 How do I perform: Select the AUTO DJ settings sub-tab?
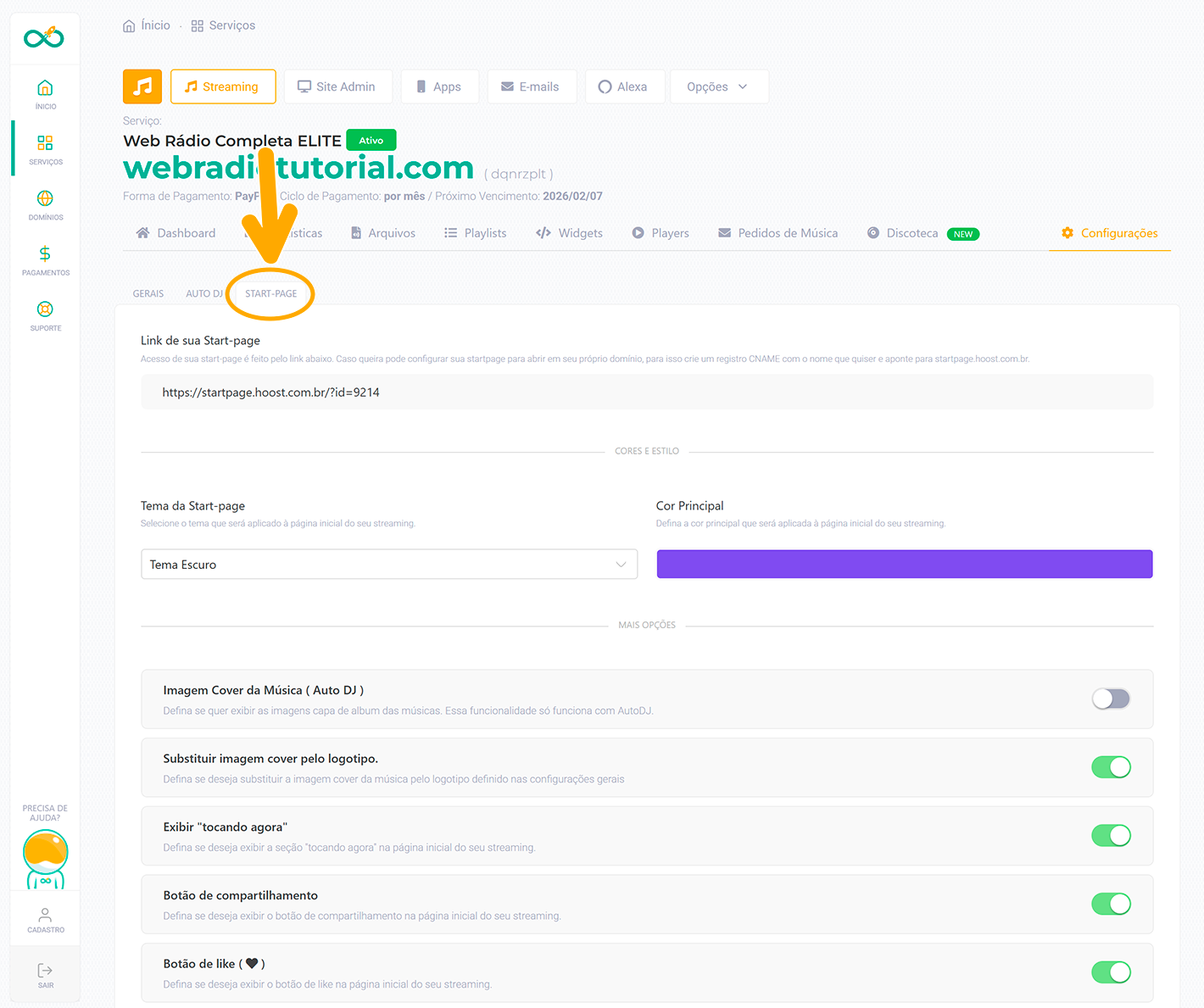pyautogui.click(x=204, y=293)
